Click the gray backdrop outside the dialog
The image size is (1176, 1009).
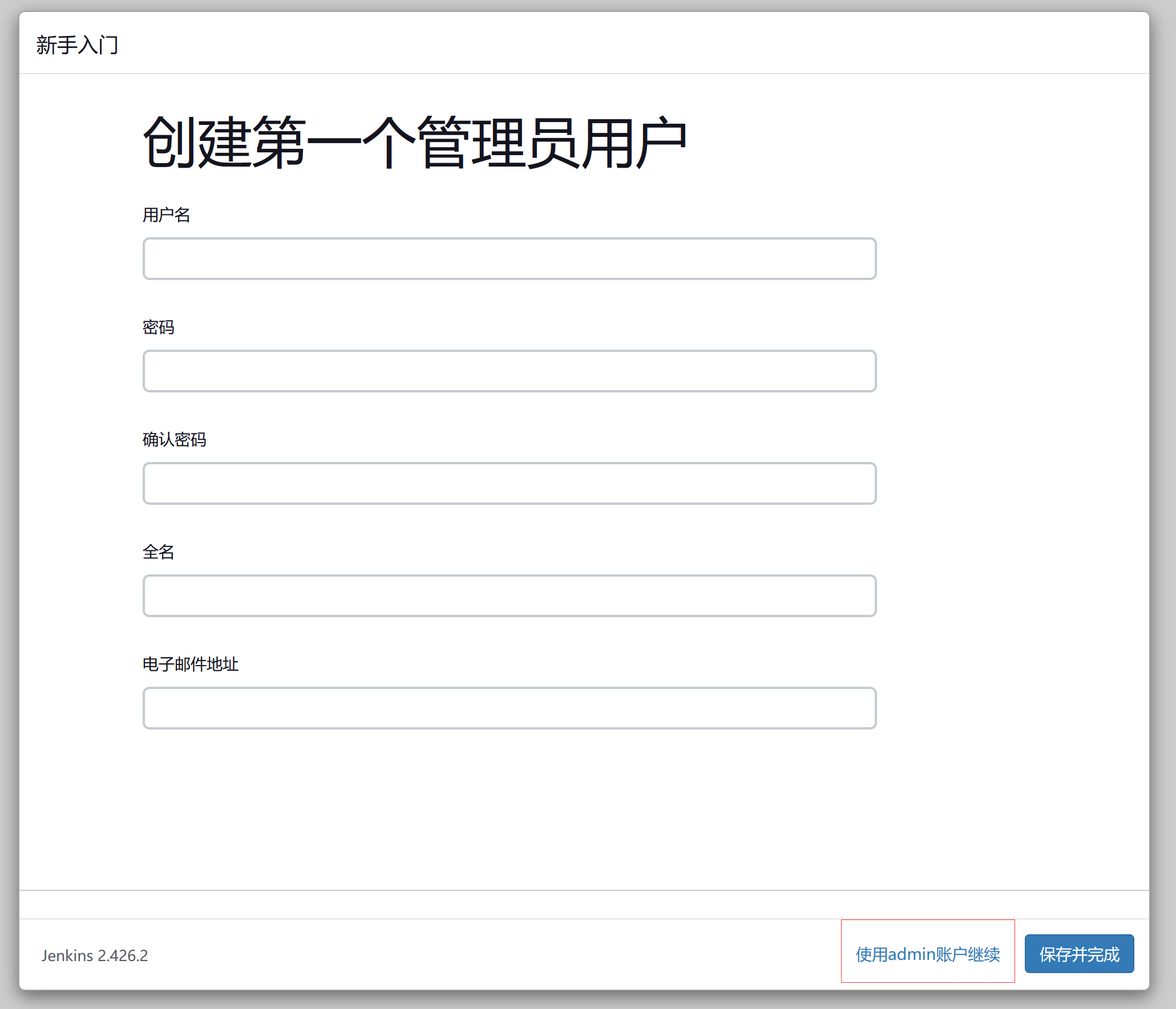coord(1164,513)
